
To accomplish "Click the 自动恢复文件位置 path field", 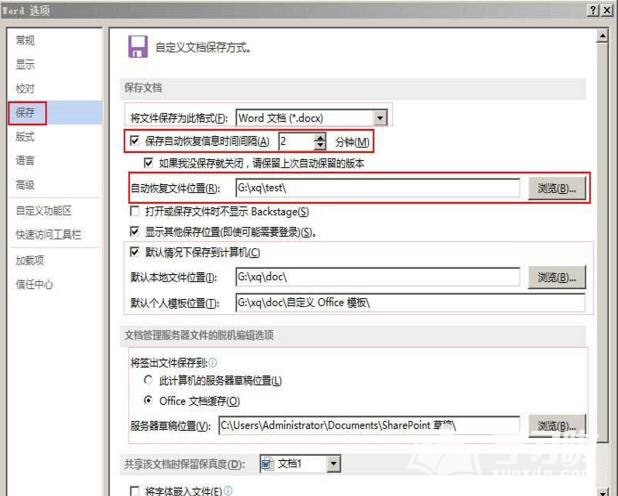I will pyautogui.click(x=378, y=188).
